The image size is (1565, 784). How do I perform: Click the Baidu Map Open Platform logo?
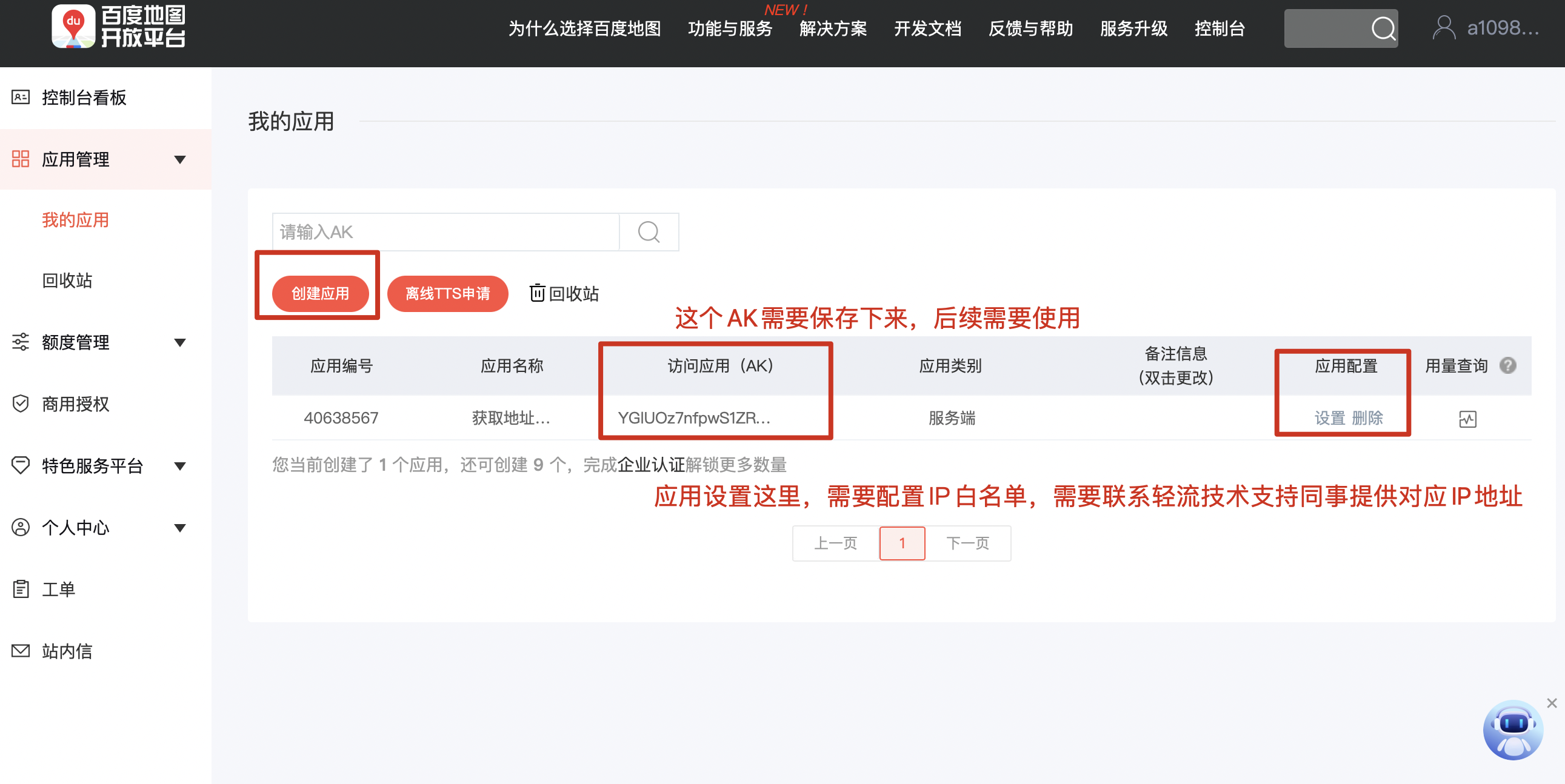118,26
